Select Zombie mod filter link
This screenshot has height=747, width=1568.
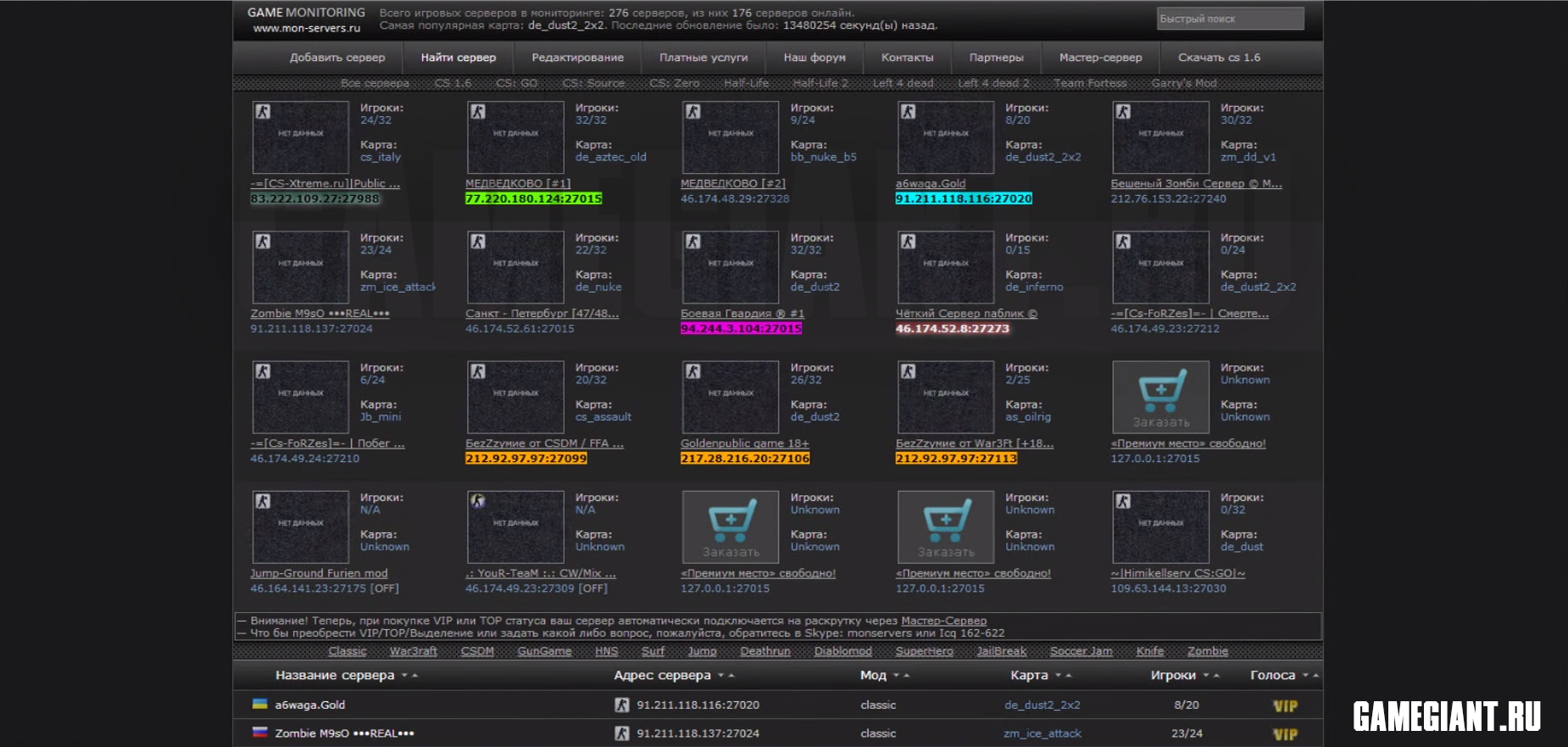click(1208, 651)
